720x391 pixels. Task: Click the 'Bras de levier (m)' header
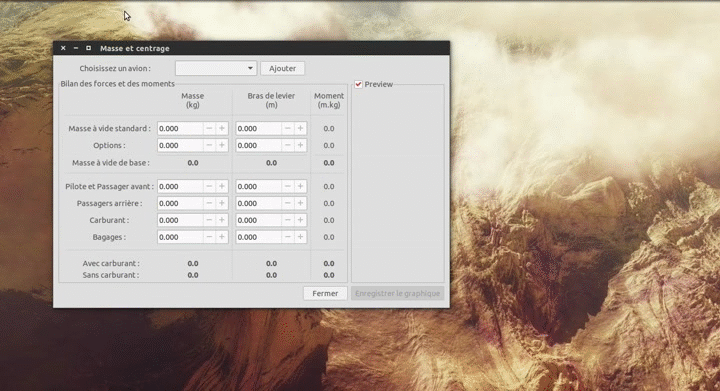point(271,100)
